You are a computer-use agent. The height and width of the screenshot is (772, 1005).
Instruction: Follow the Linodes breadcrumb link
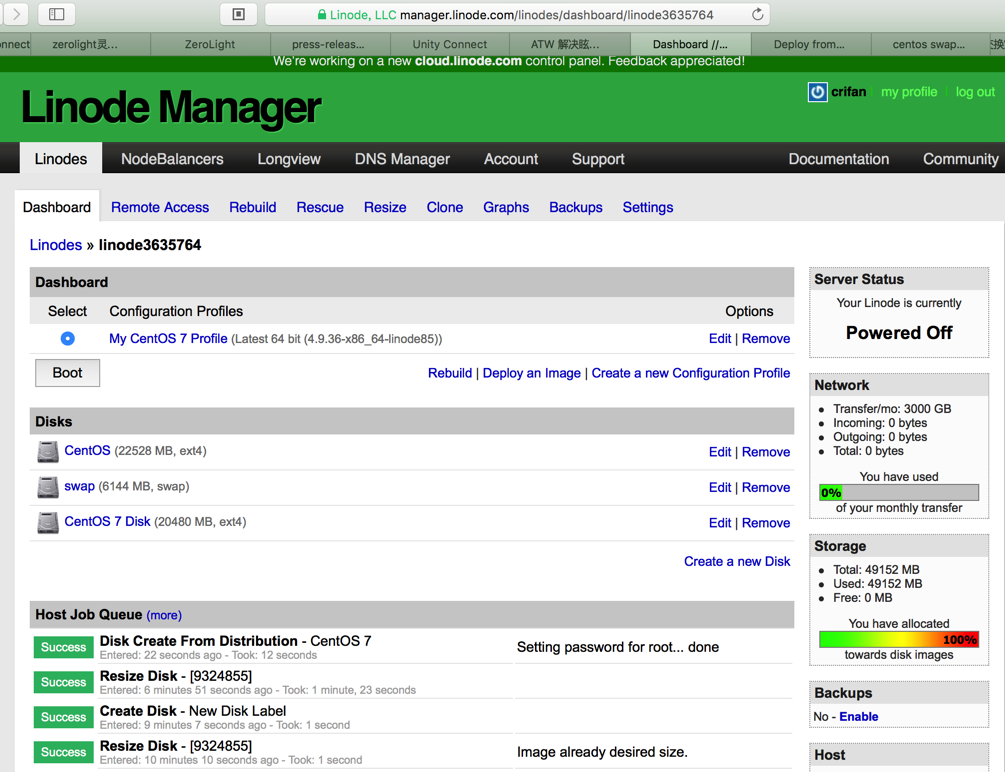(x=56, y=245)
